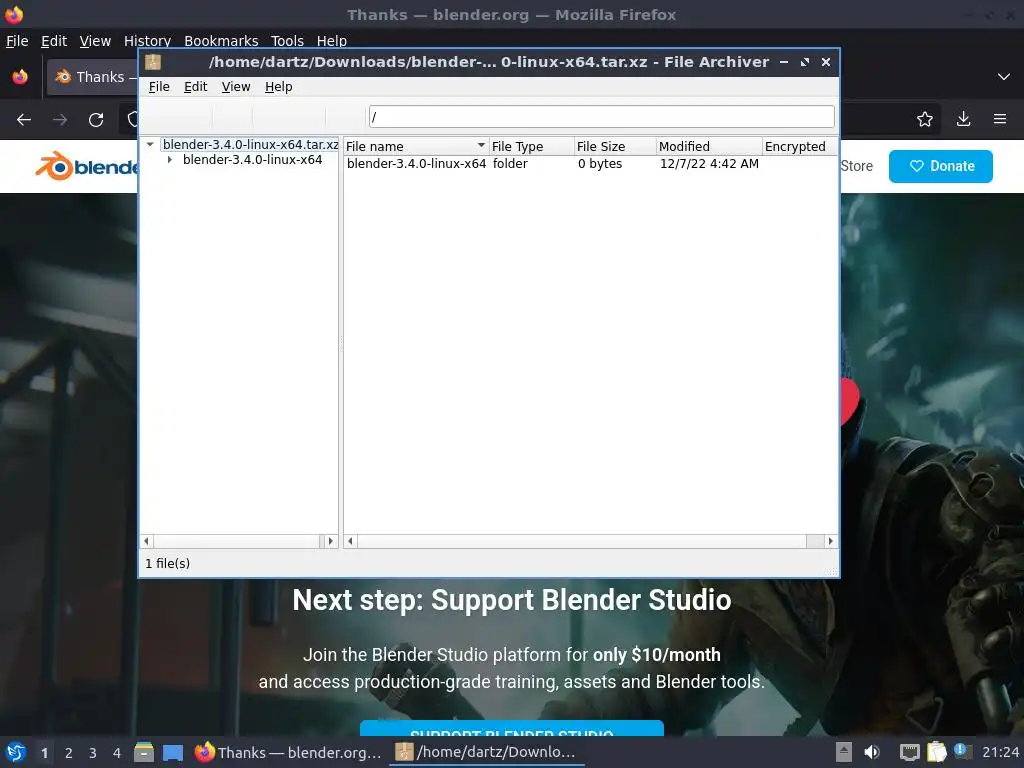This screenshot has width=1024, height=768.
Task: Open Firefox downloads panel
Action: tap(963, 119)
